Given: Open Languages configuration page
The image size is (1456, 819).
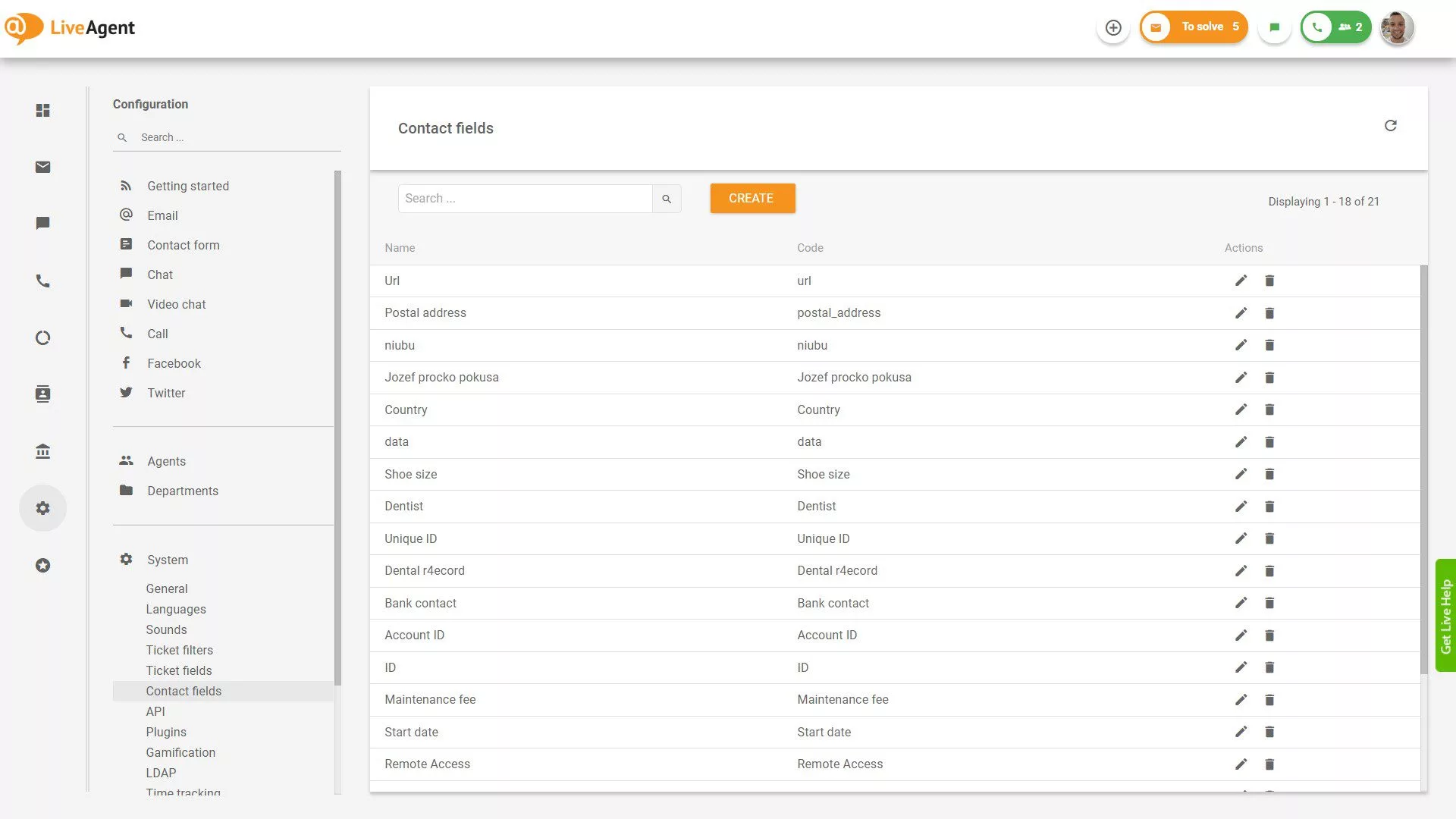Looking at the screenshot, I should (x=175, y=609).
